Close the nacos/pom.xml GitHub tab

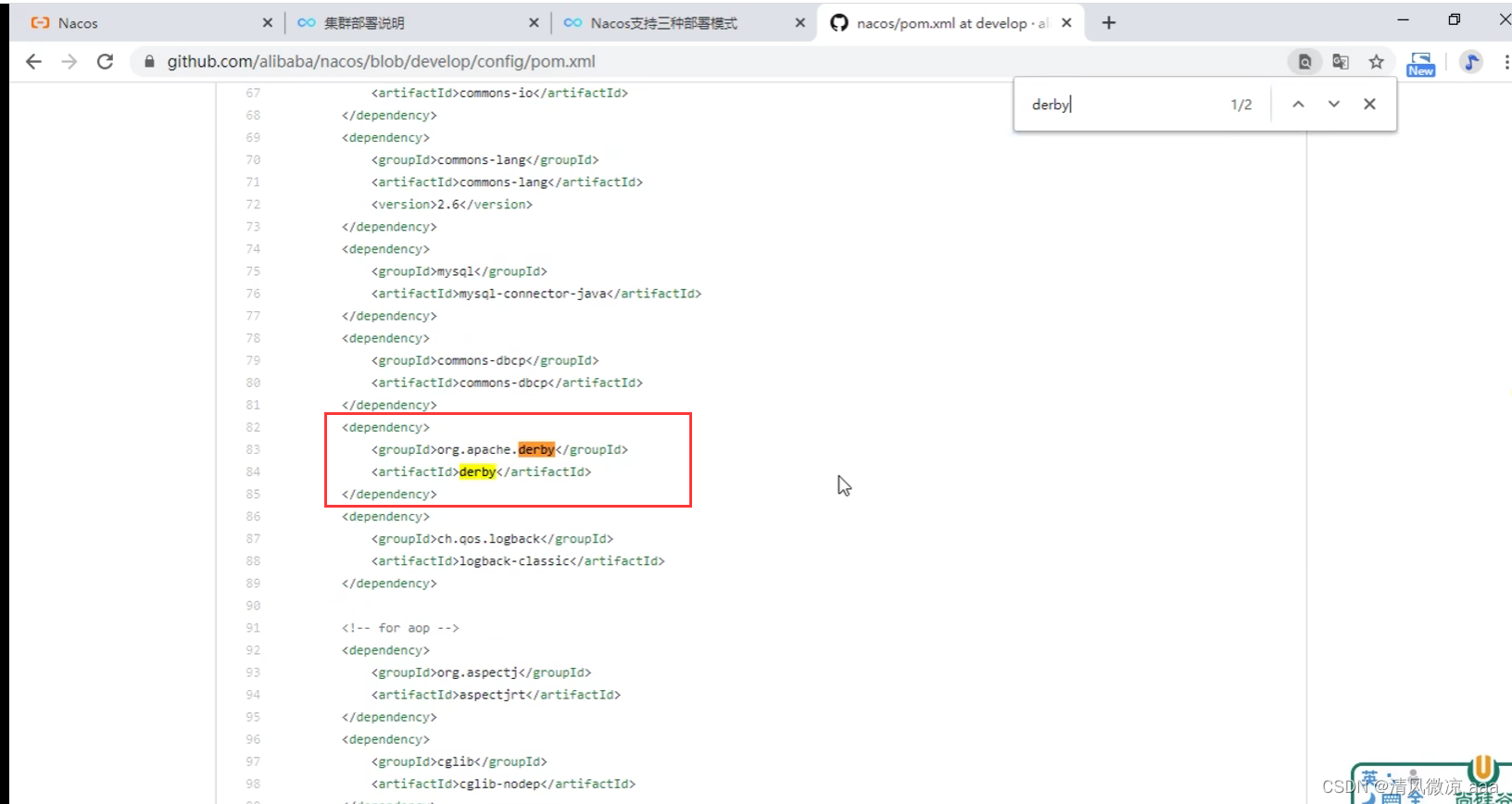click(x=1066, y=23)
